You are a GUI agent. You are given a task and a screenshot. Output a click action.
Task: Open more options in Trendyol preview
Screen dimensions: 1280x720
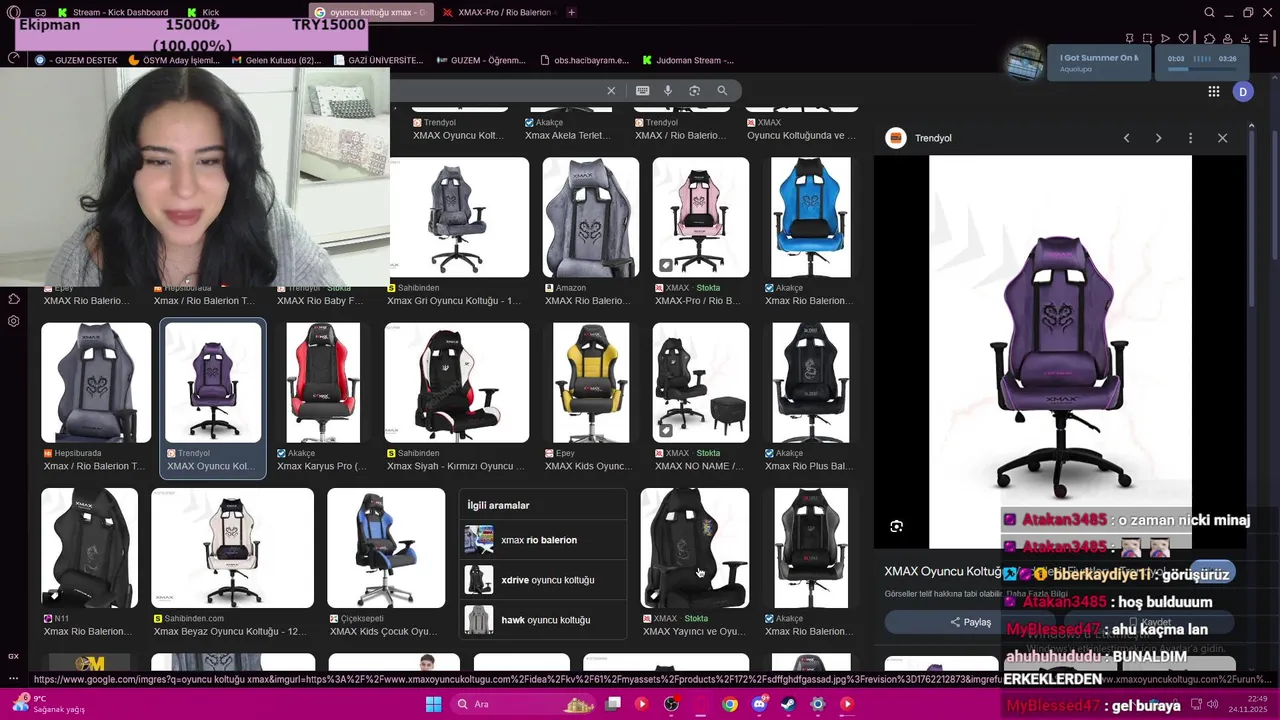[x=1190, y=138]
